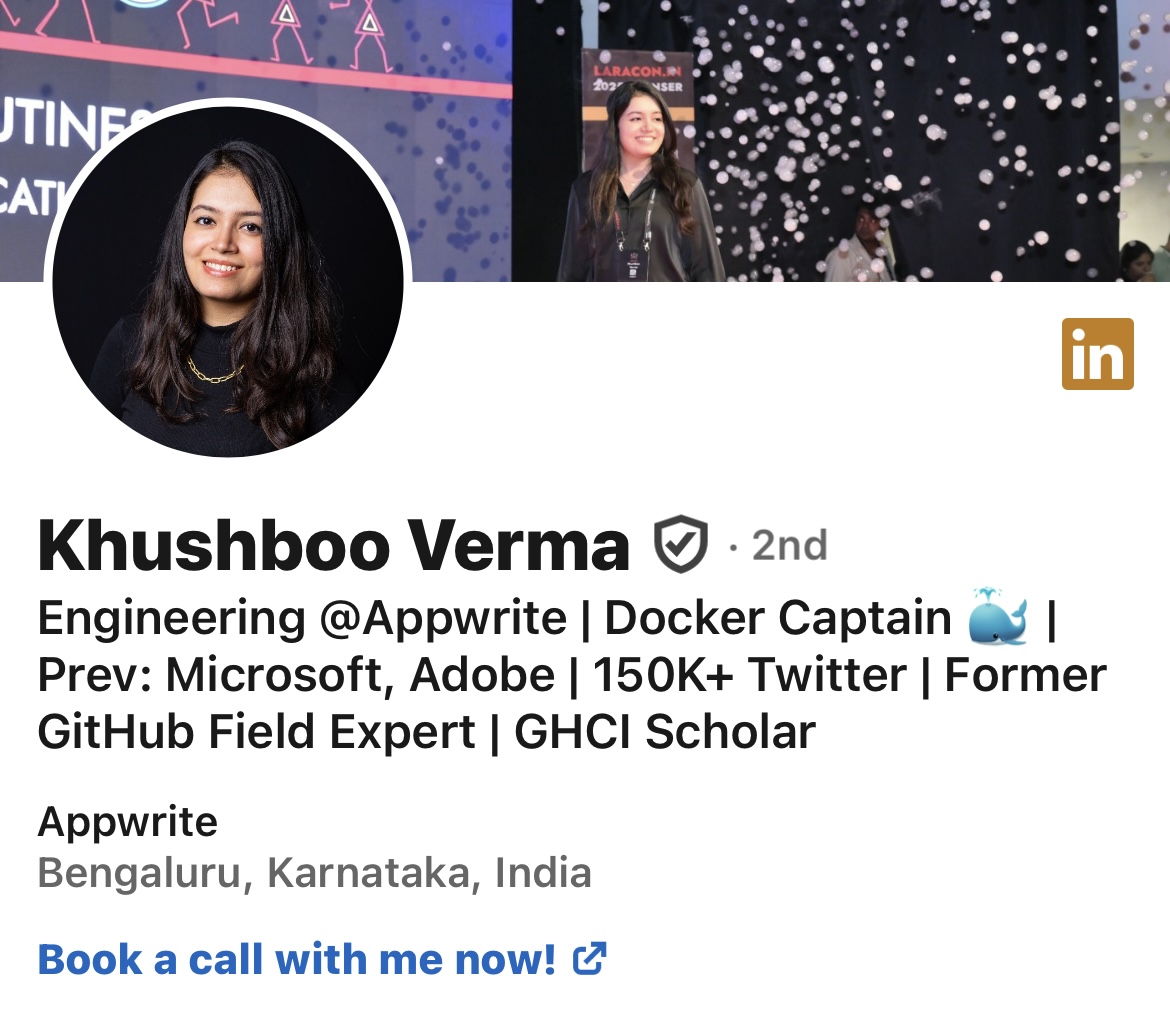Click the external link arrow icon
The height and width of the screenshot is (1020, 1170).
pos(589,959)
